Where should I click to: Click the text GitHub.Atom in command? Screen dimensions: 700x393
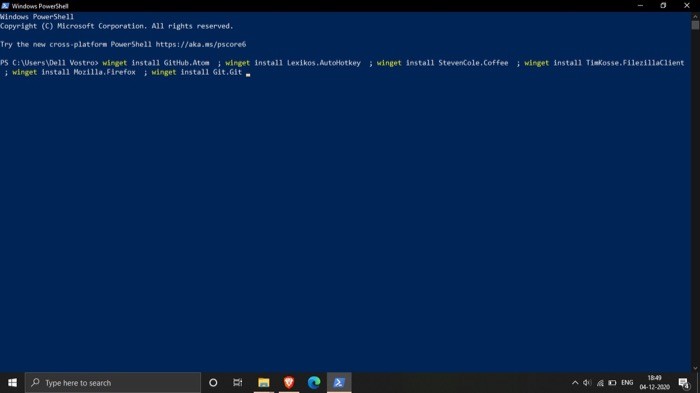click(186, 63)
